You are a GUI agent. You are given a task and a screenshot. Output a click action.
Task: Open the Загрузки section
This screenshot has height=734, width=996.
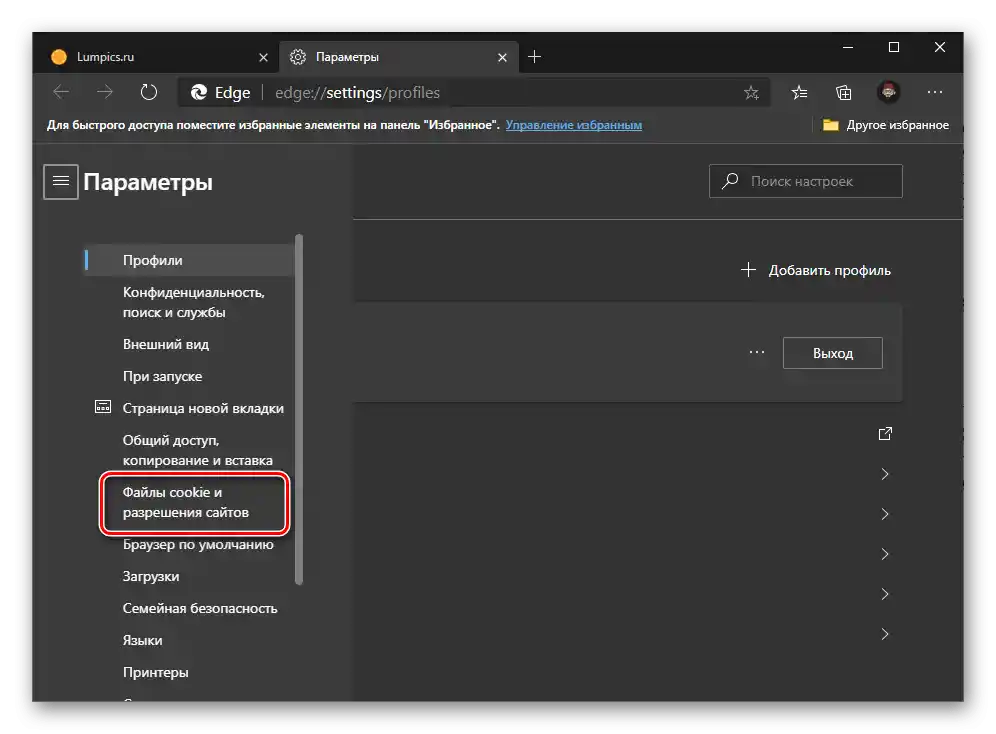(151, 577)
